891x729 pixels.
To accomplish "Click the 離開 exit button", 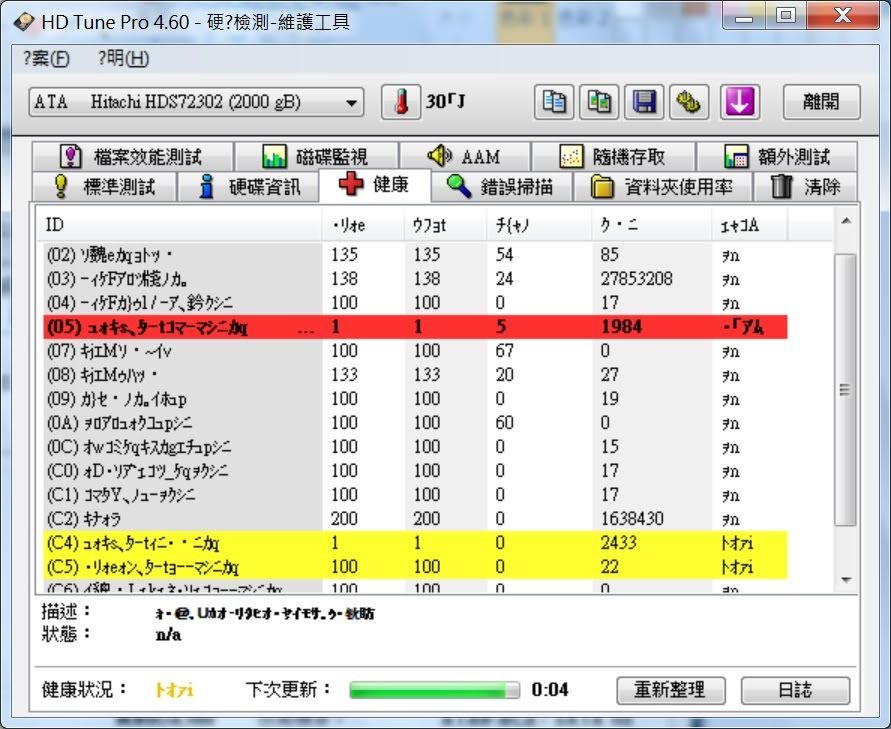I will (821, 102).
